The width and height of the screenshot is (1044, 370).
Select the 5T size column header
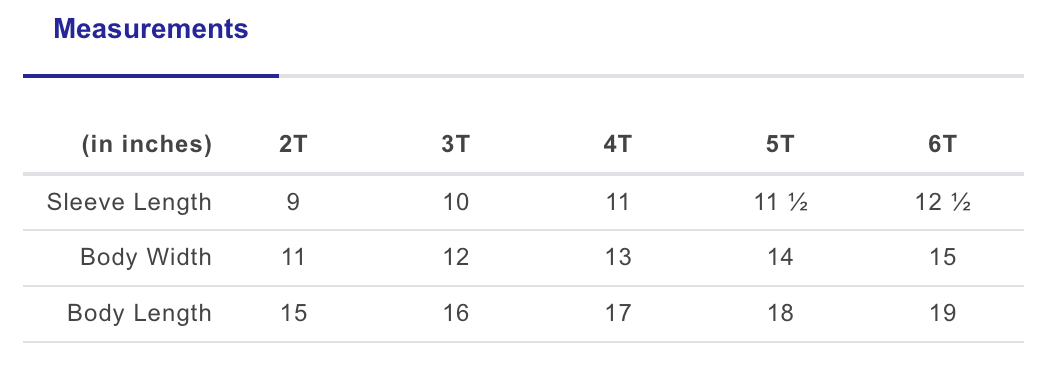(780, 144)
